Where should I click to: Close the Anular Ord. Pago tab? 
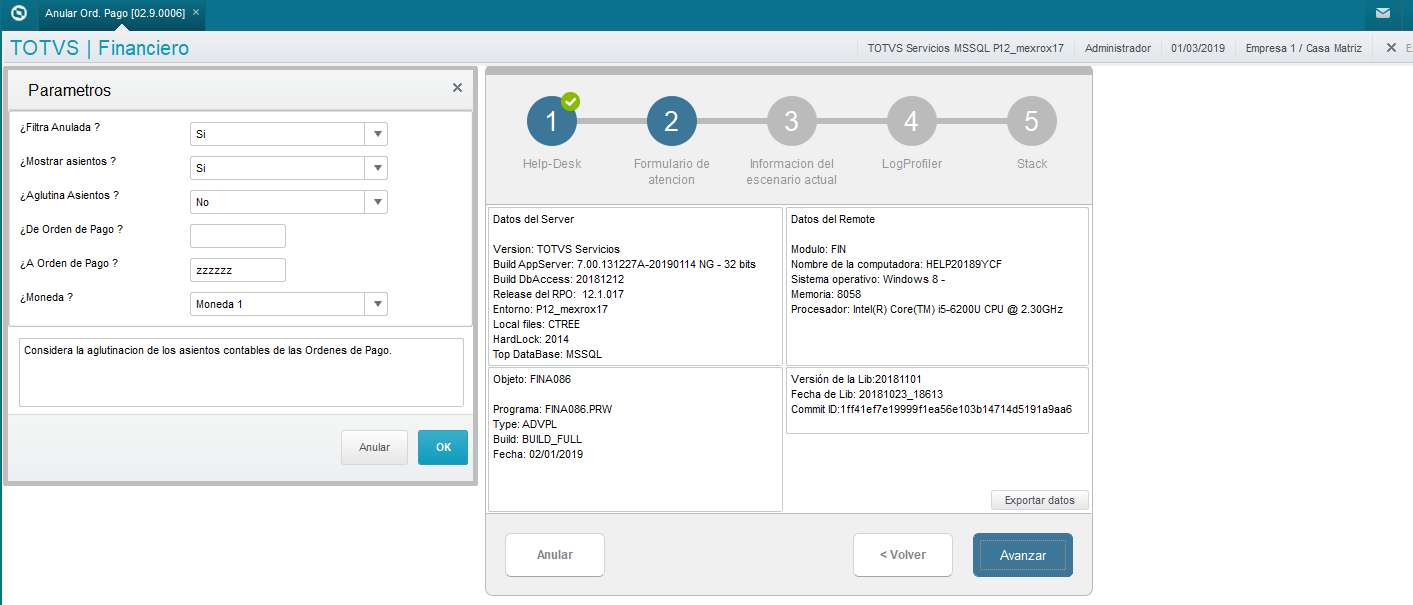click(x=196, y=12)
